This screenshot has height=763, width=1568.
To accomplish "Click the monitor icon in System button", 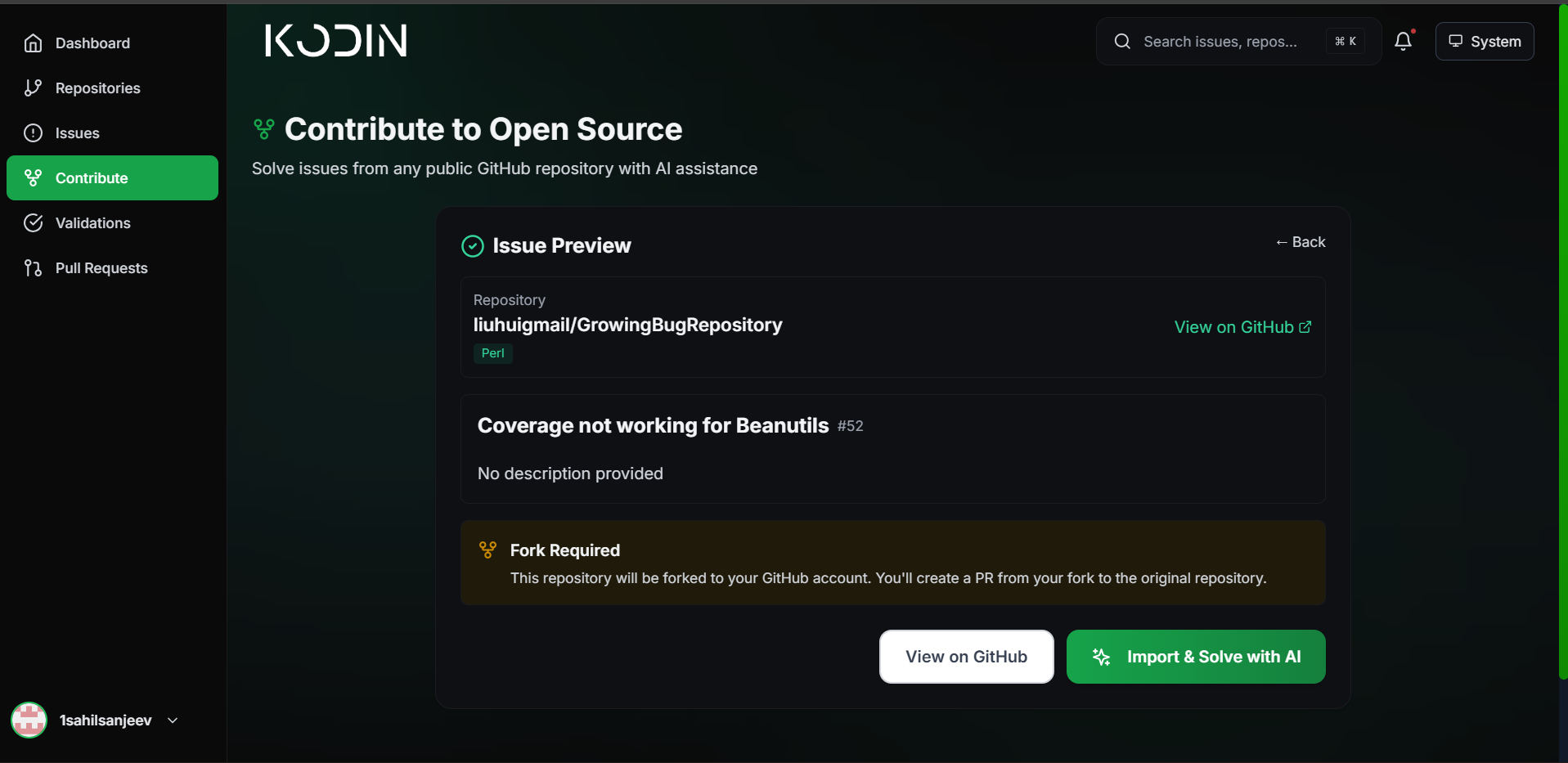I will pos(1456,41).
